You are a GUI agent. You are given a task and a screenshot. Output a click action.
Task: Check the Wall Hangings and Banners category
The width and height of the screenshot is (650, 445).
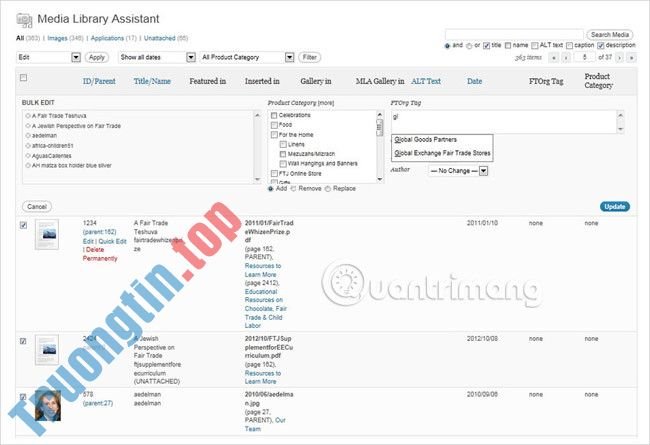[x=283, y=164]
